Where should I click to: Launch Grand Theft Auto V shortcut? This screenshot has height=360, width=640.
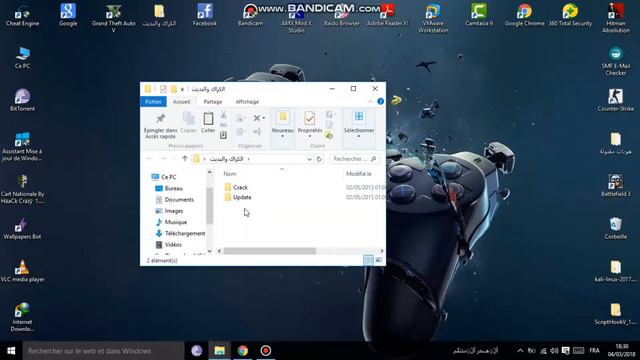pos(113,18)
